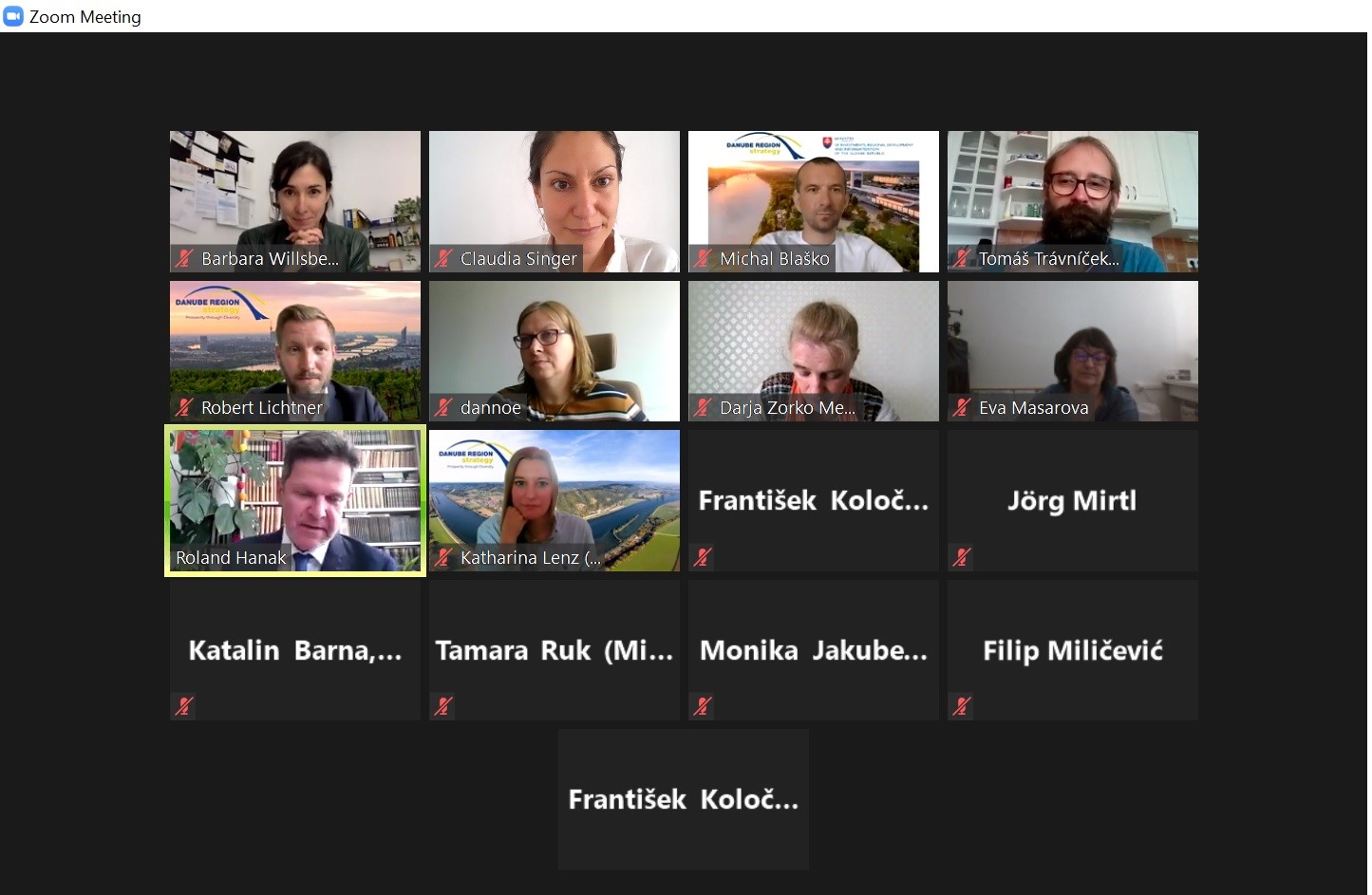Viewport: 1372px width, 895px height.
Task: Select Tomáš Trávníček's video tile
Action: 1073,201
